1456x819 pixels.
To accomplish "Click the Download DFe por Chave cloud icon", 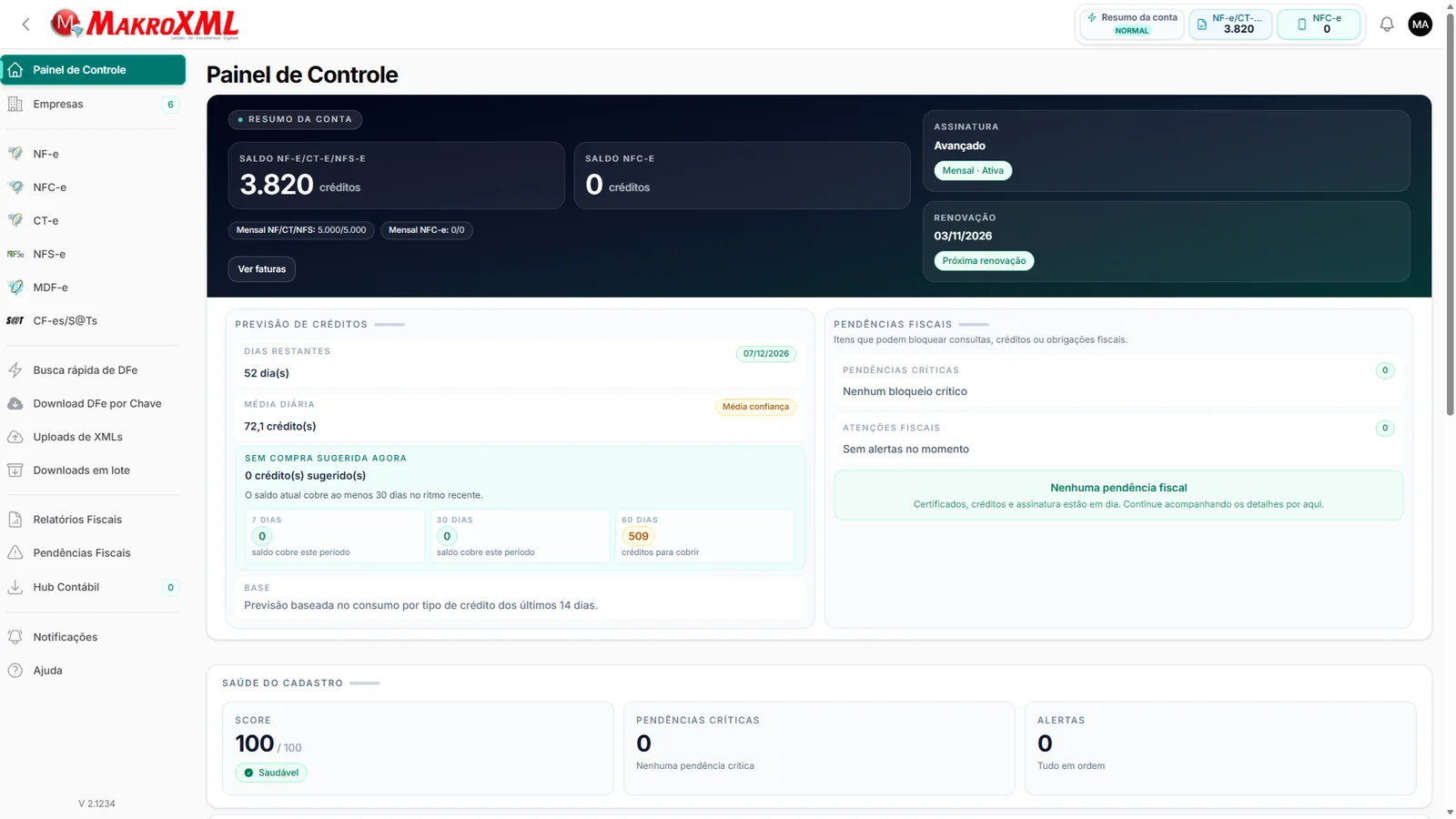I will pyautogui.click(x=15, y=403).
